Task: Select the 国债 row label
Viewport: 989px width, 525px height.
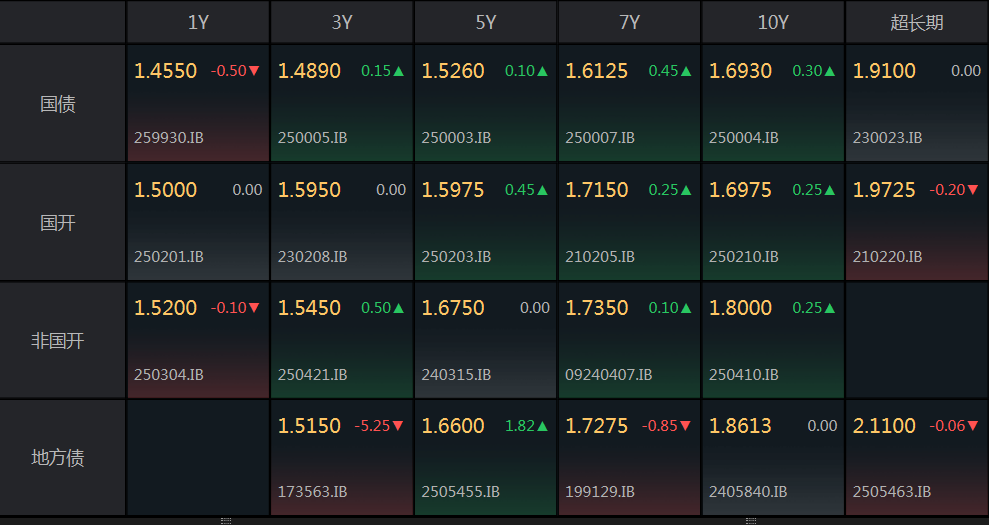Action: (58, 104)
